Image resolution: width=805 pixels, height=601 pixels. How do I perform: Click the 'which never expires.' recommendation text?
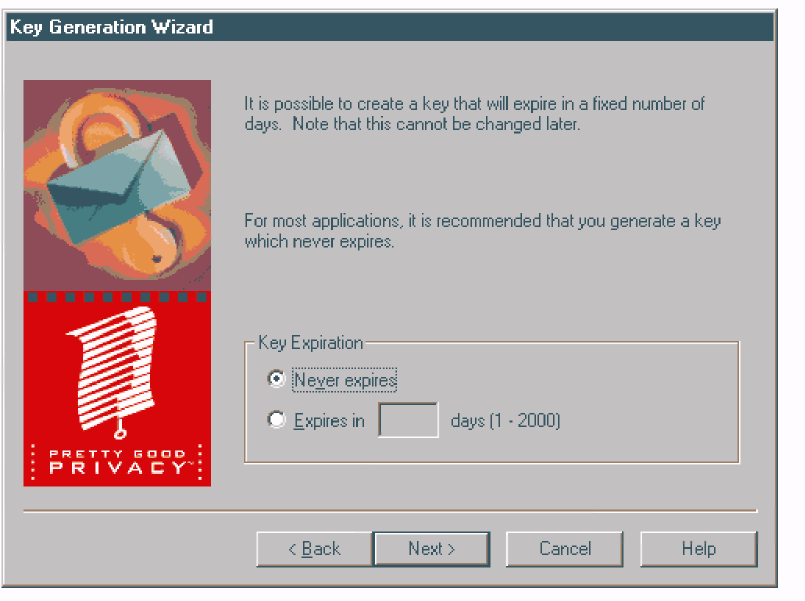319,241
